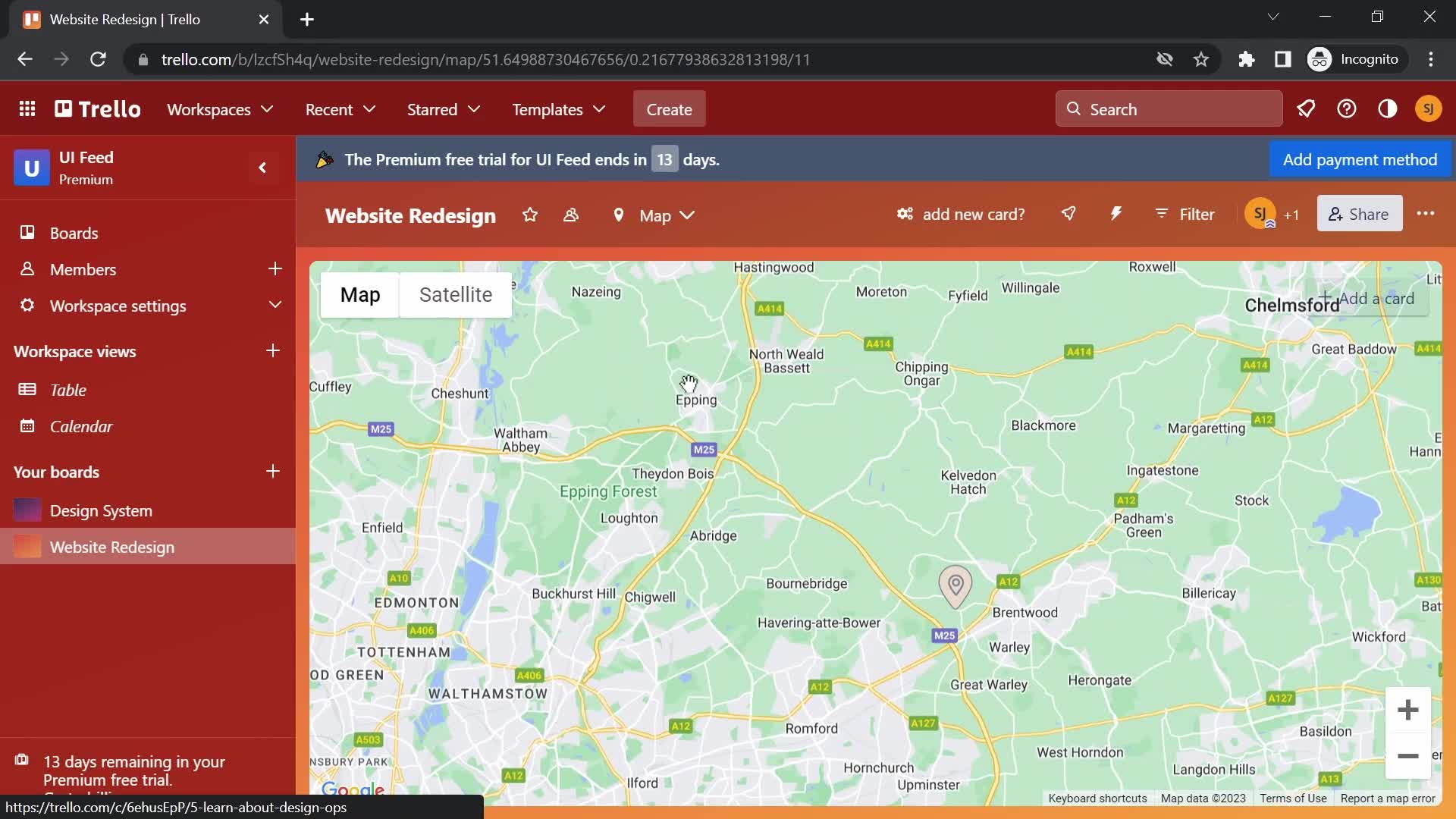Click the Map location pin icon

click(953, 583)
